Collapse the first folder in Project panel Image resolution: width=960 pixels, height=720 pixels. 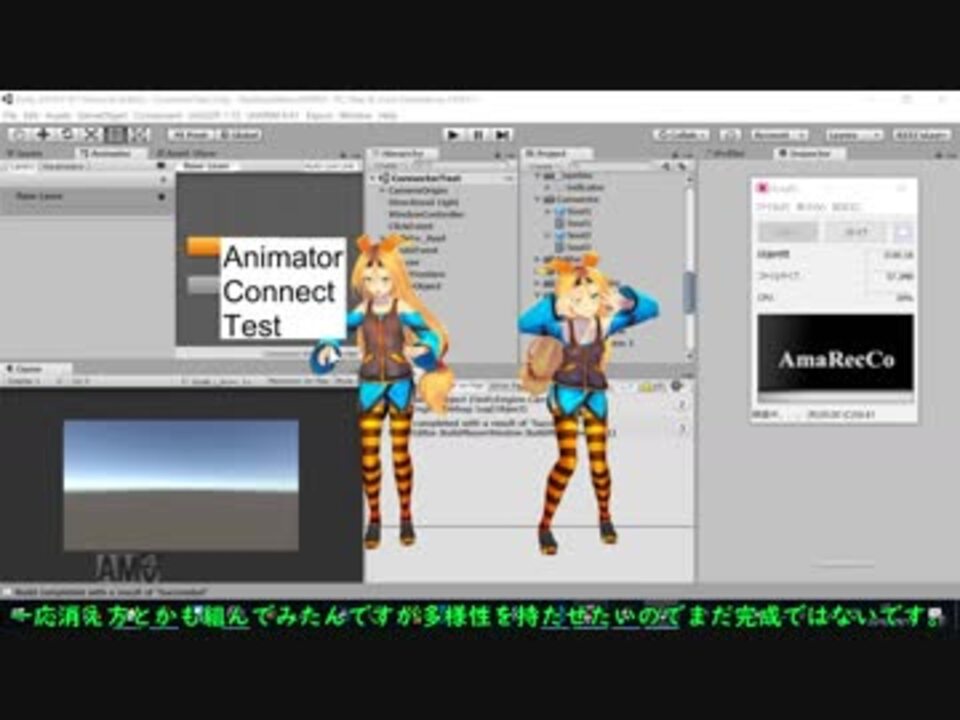pyautogui.click(x=538, y=175)
